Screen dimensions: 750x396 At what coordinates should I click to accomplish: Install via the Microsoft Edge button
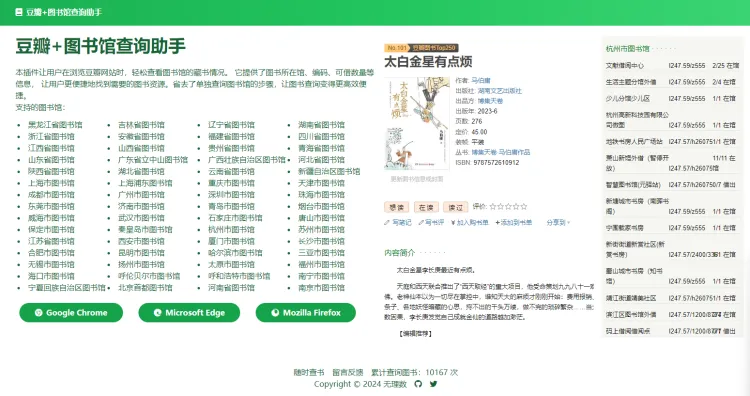click(x=189, y=313)
